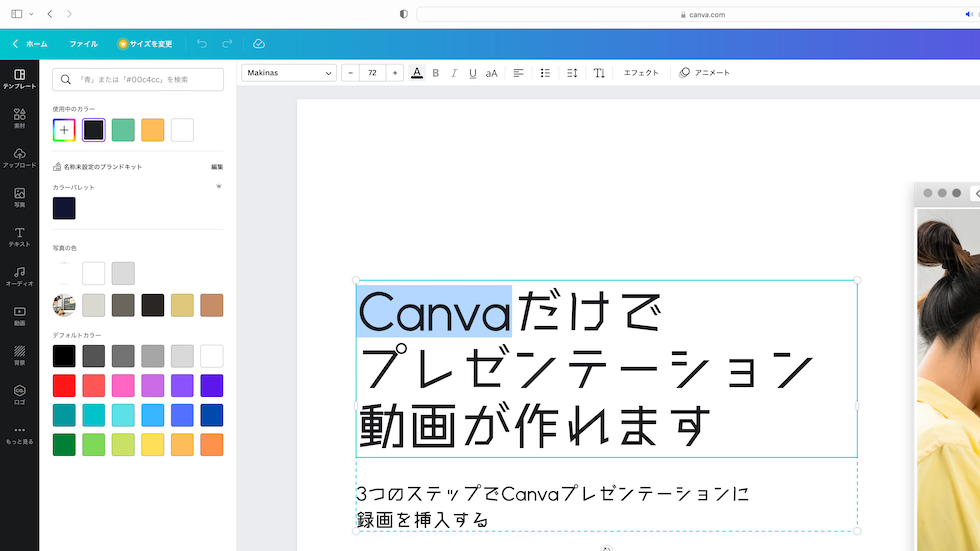The height and width of the screenshot is (551, 980).
Task: Open the Effects (エフェクト) panel
Action: point(641,73)
